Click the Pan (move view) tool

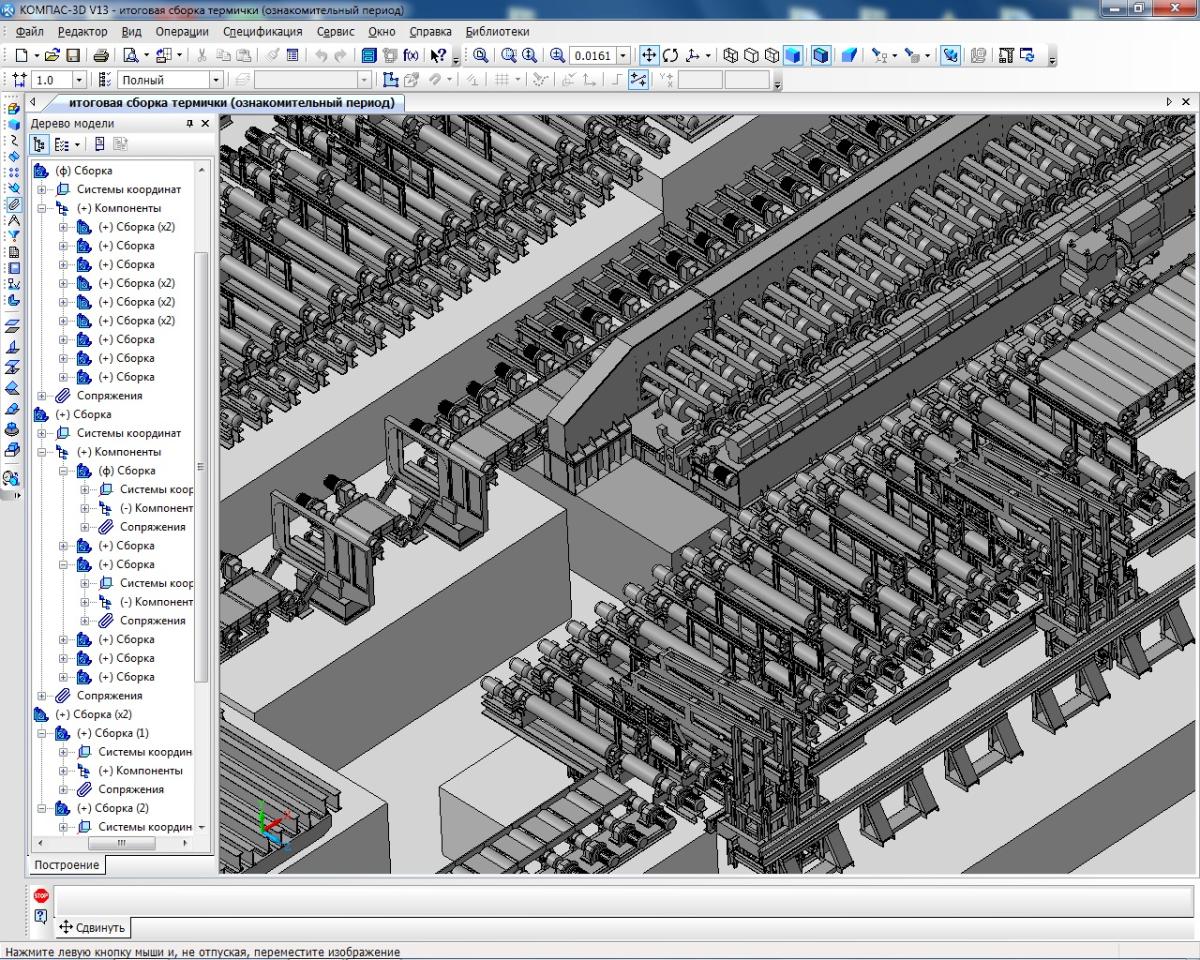tap(648, 56)
